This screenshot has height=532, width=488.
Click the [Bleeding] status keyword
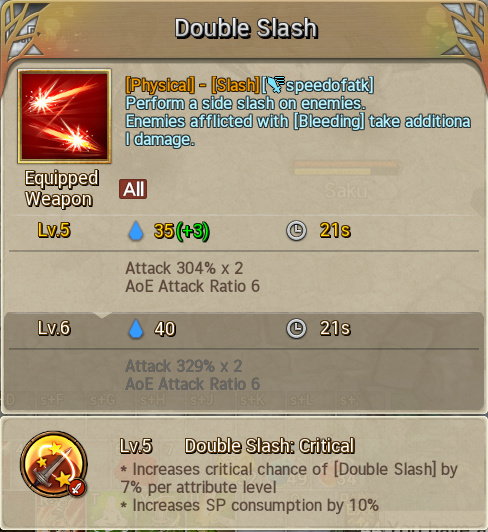329,121
